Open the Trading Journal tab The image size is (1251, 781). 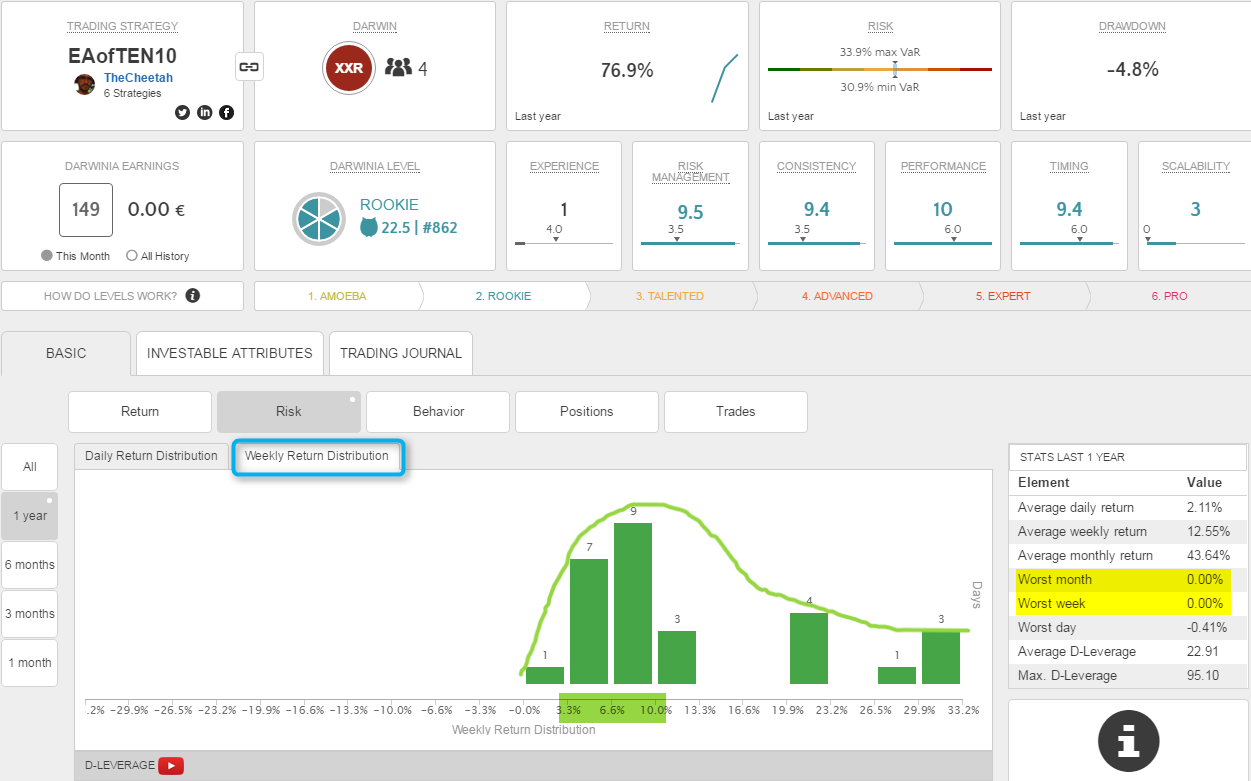pos(401,353)
